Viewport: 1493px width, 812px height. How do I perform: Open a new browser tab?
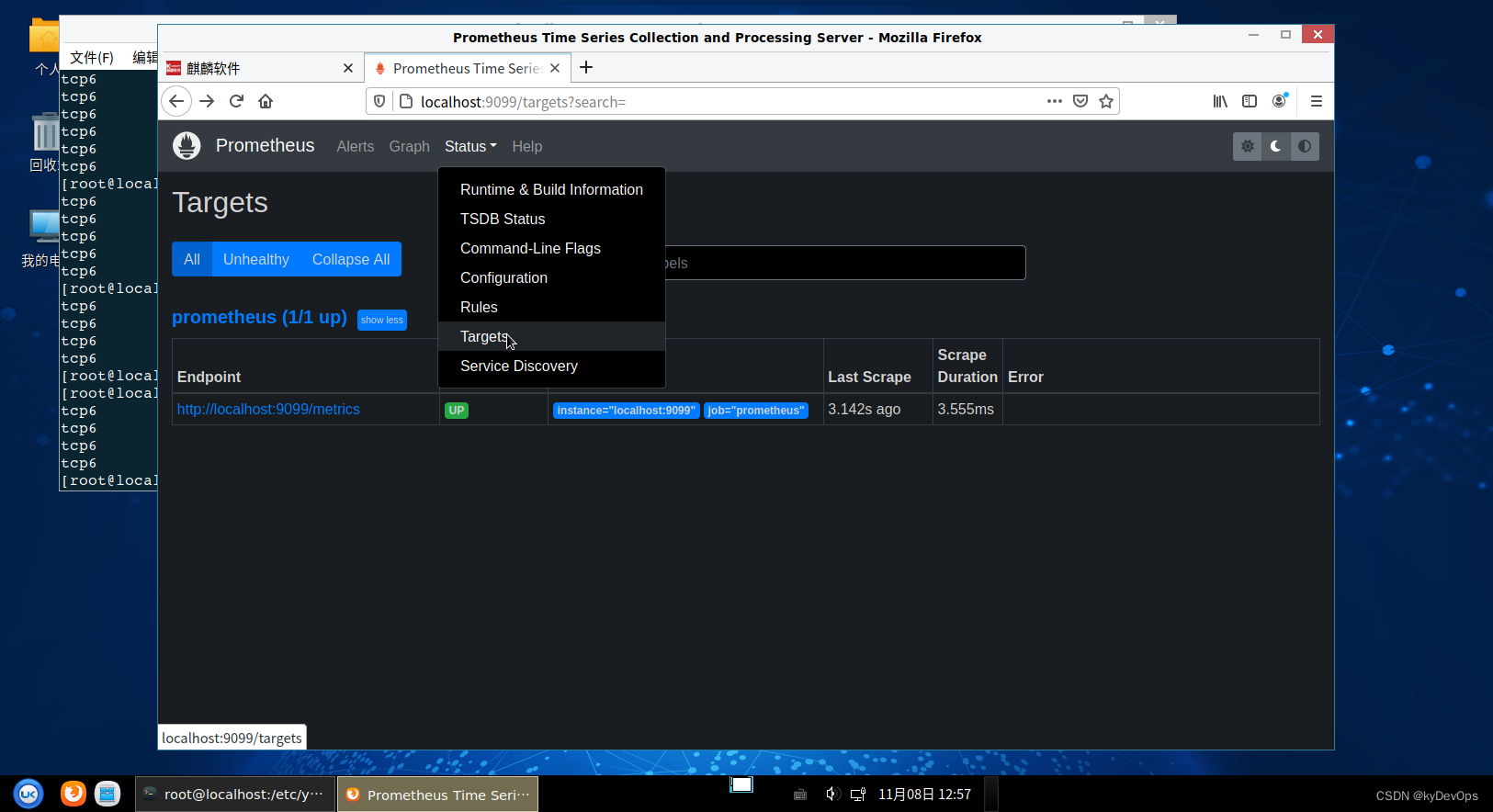pyautogui.click(x=586, y=67)
